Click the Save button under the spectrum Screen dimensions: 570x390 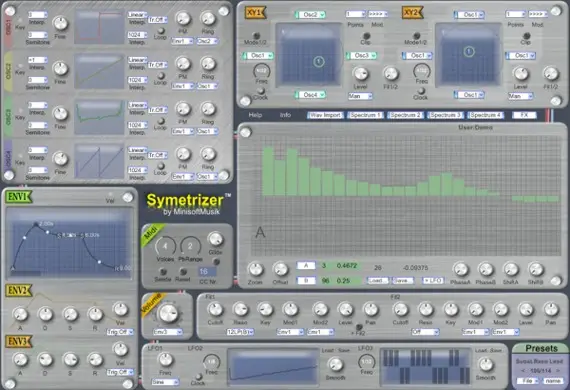(x=402, y=281)
